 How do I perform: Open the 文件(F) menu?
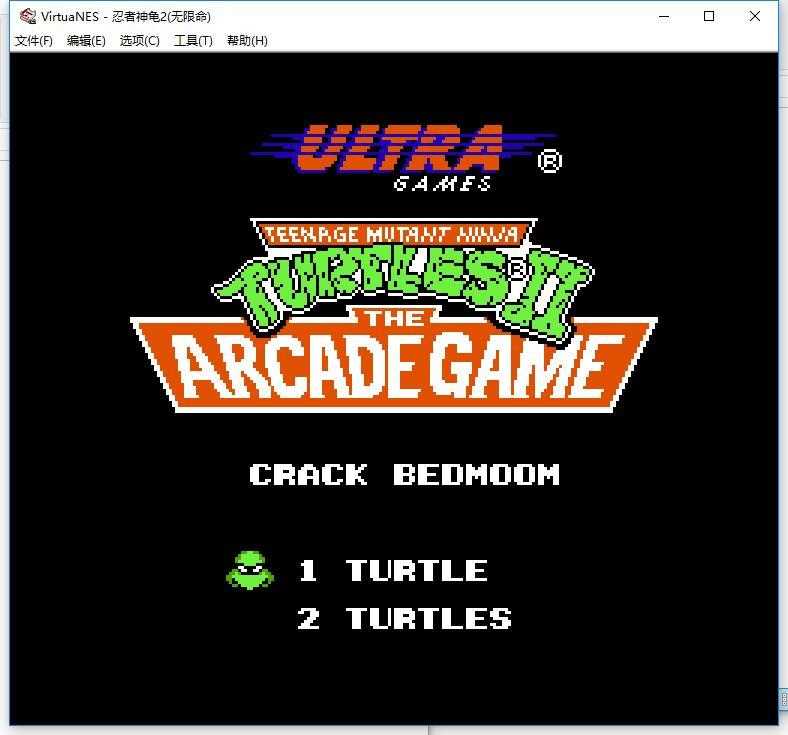pyautogui.click(x=34, y=41)
